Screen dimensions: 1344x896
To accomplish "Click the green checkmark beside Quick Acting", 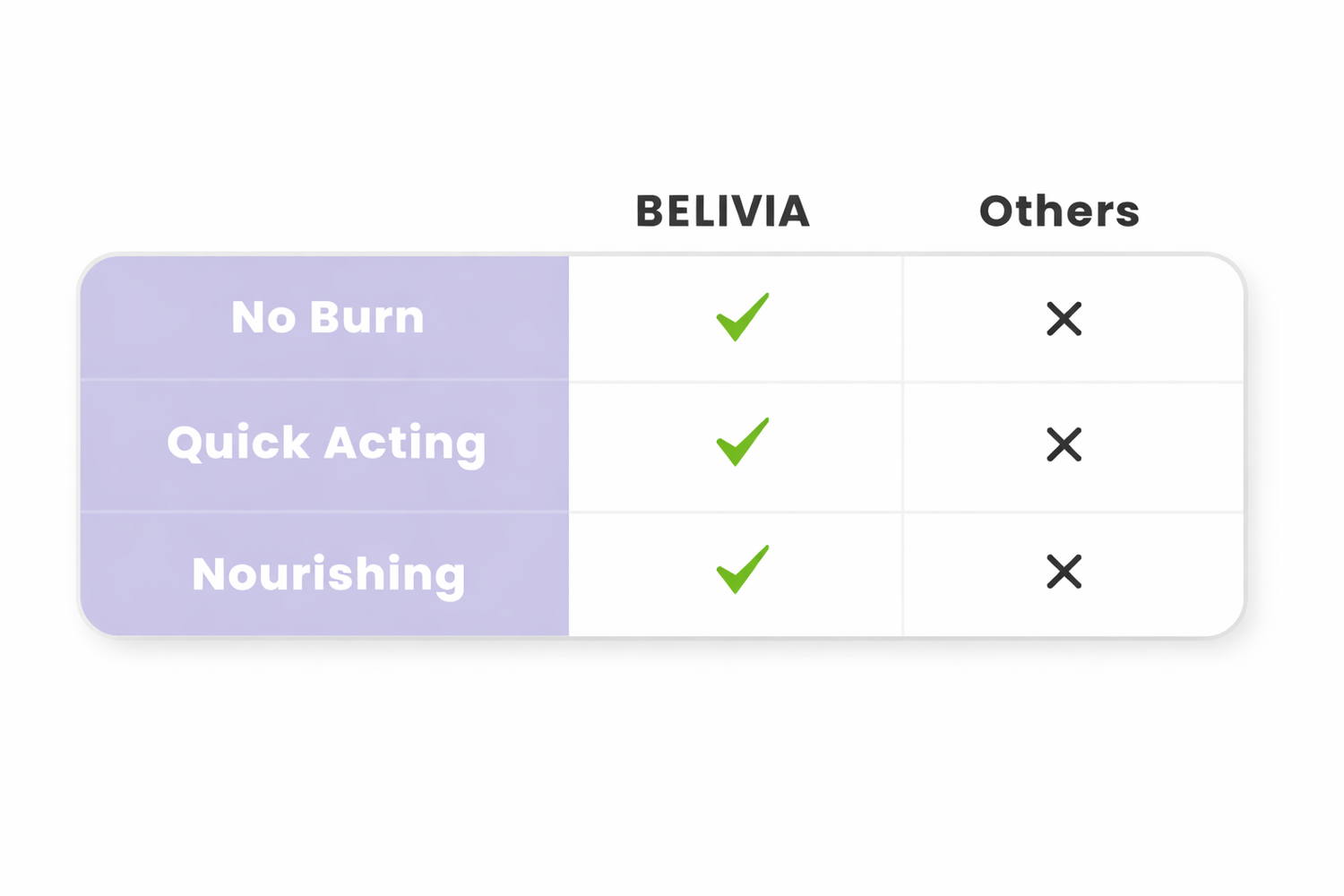I will (x=742, y=443).
